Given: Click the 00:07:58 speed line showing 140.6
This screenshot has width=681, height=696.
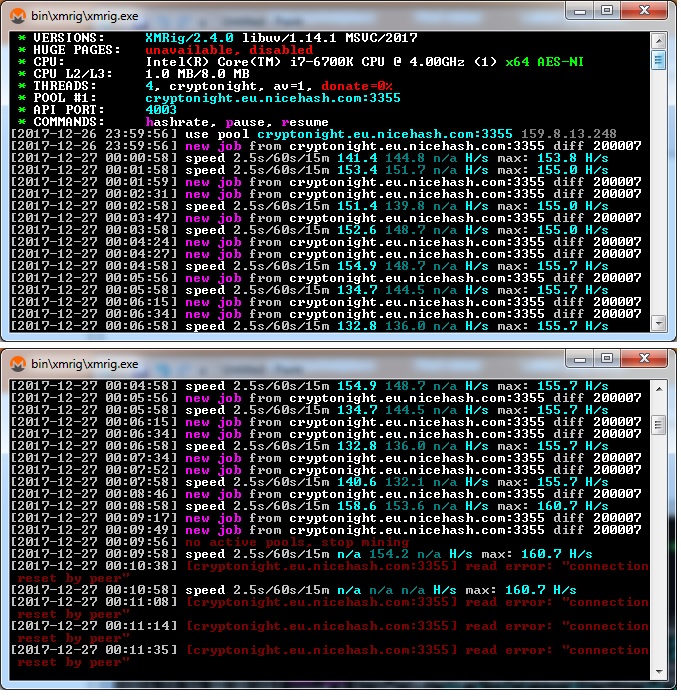Looking at the screenshot, I should pos(309,482).
